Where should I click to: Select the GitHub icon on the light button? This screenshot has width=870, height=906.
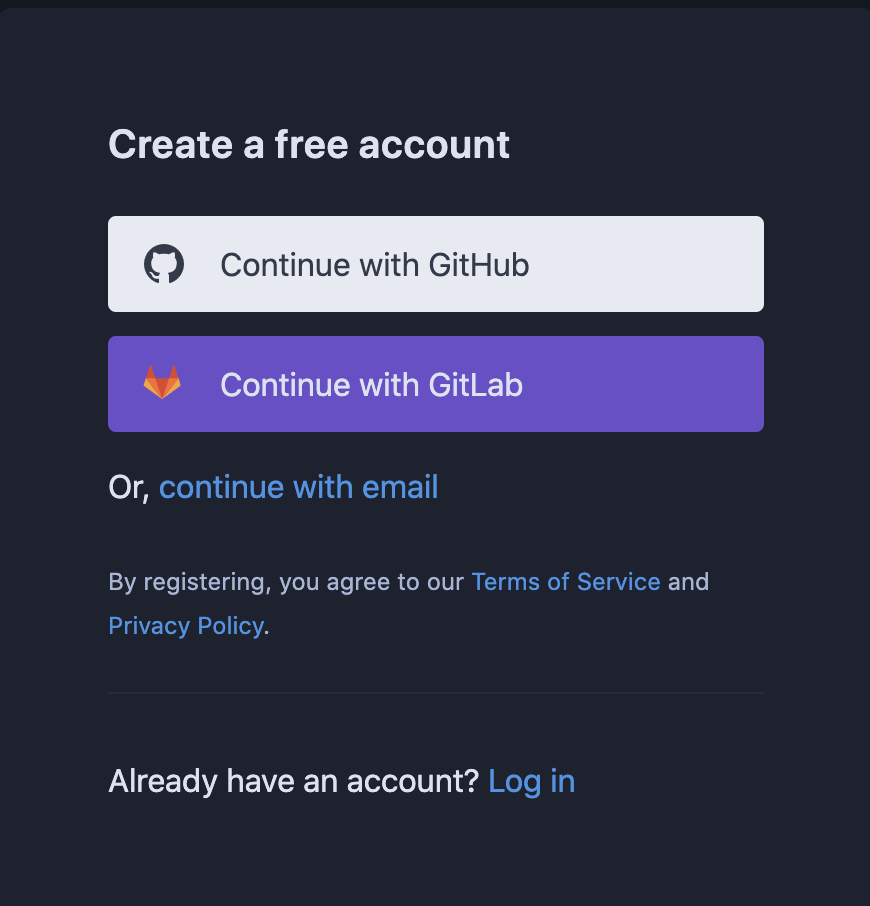pos(166,264)
